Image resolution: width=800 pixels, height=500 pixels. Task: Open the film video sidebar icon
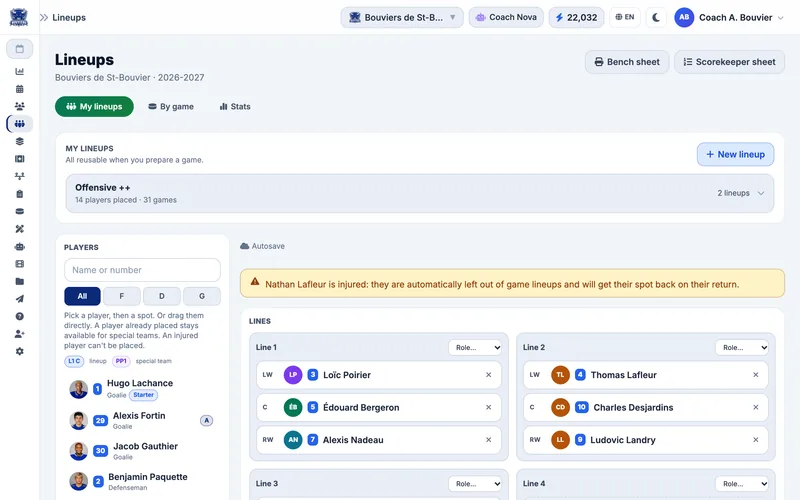coord(19,264)
